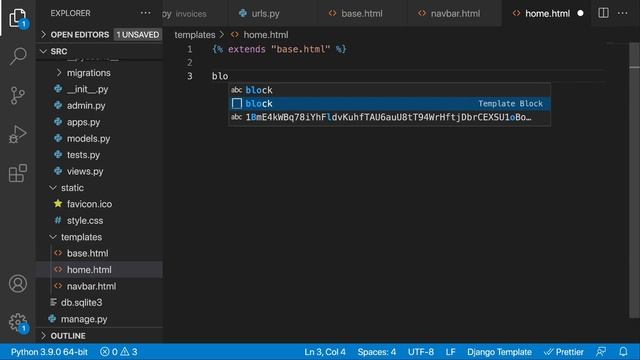The image size is (640, 360).
Task: Click the templates breadcrumb segment
Action: coord(195,35)
